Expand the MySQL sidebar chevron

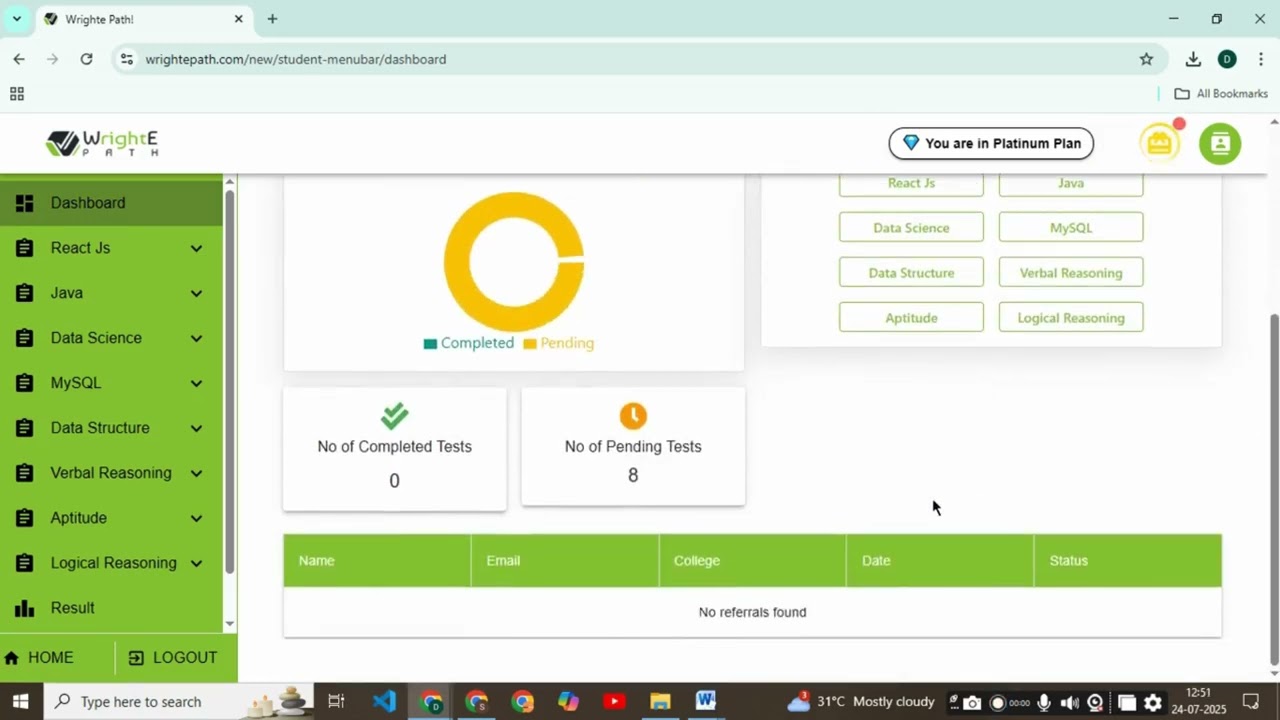tap(196, 383)
